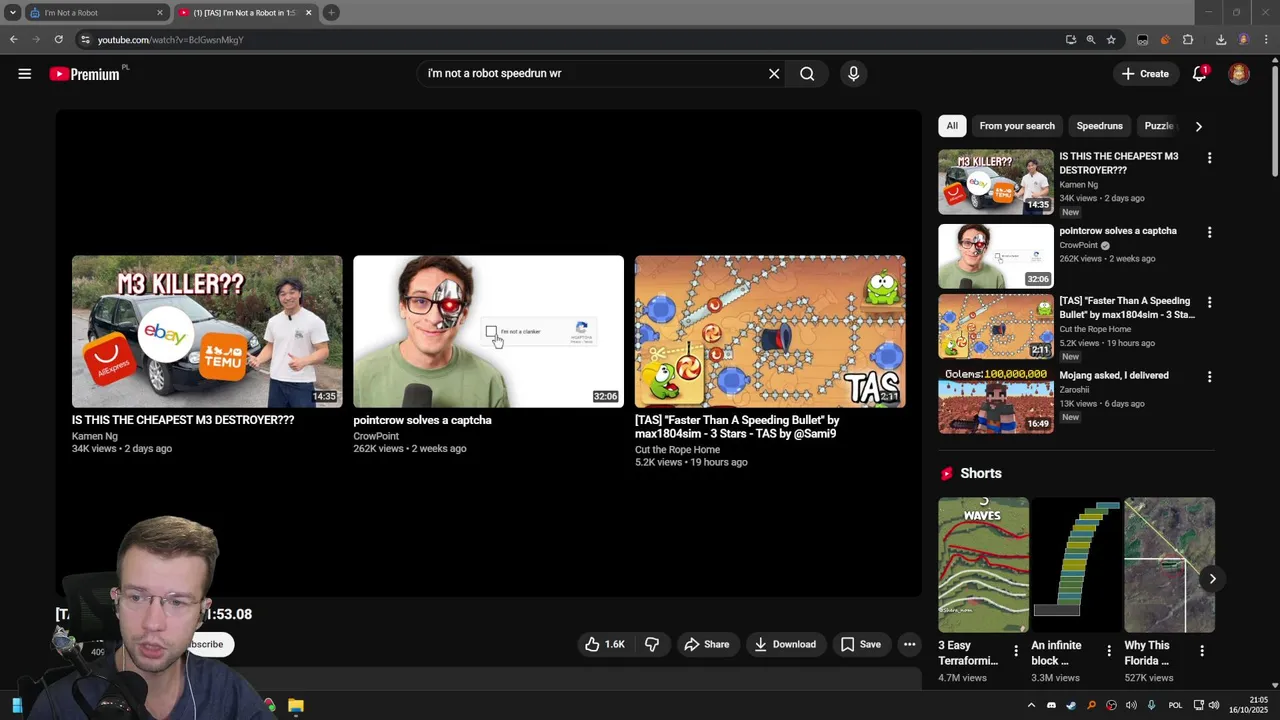Open Steam in the system tray
Viewport: 1280px width, 720px height.
(1071, 705)
